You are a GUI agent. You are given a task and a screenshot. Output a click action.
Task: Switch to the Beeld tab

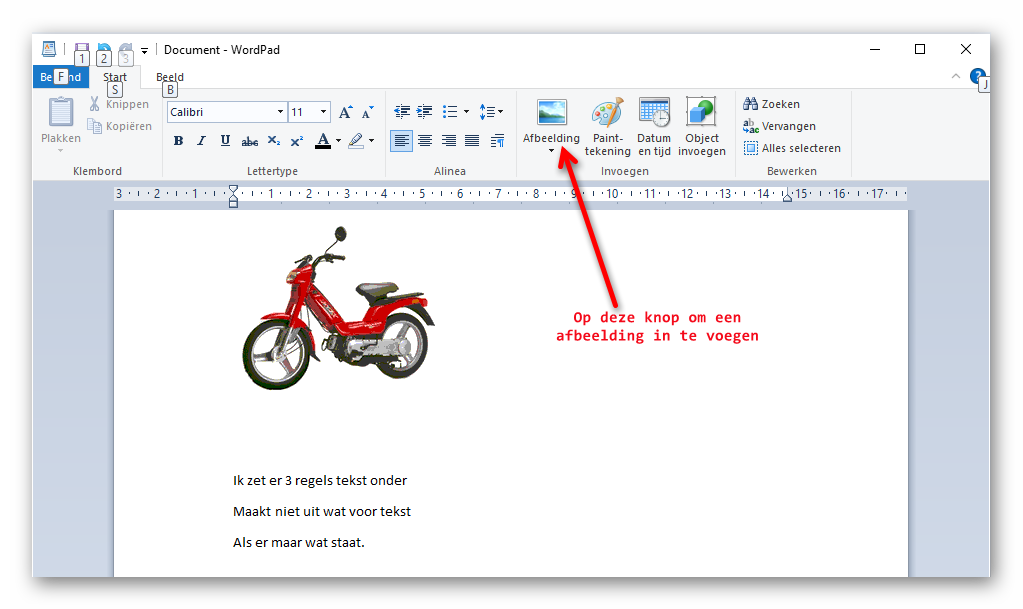click(170, 77)
